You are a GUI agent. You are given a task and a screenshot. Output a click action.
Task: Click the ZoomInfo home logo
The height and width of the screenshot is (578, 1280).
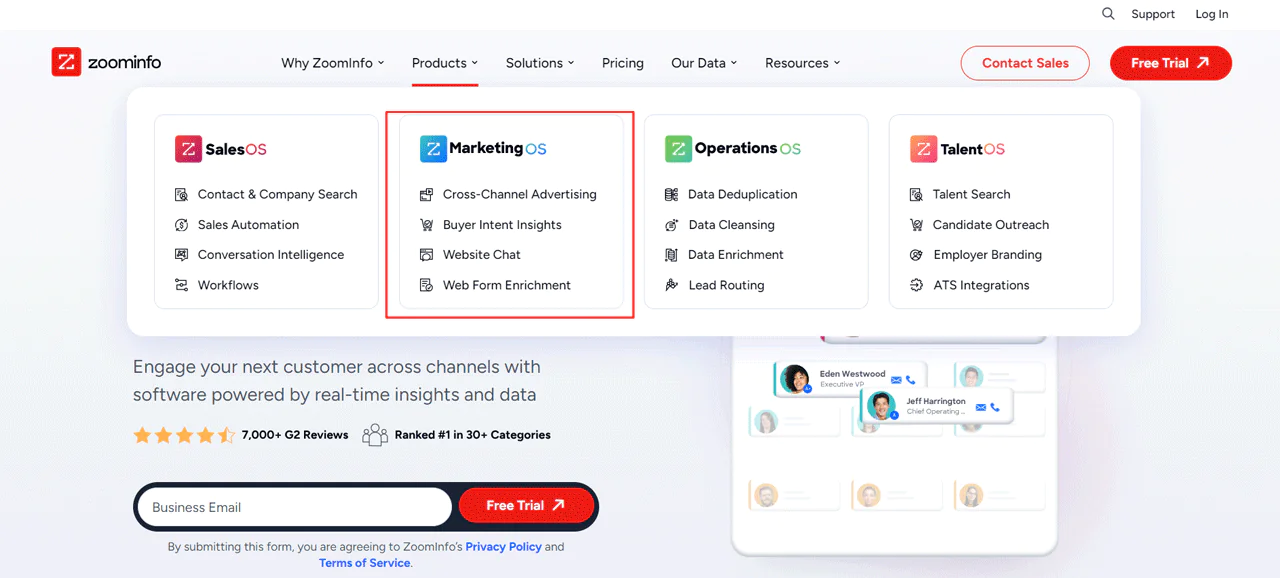click(x=105, y=61)
